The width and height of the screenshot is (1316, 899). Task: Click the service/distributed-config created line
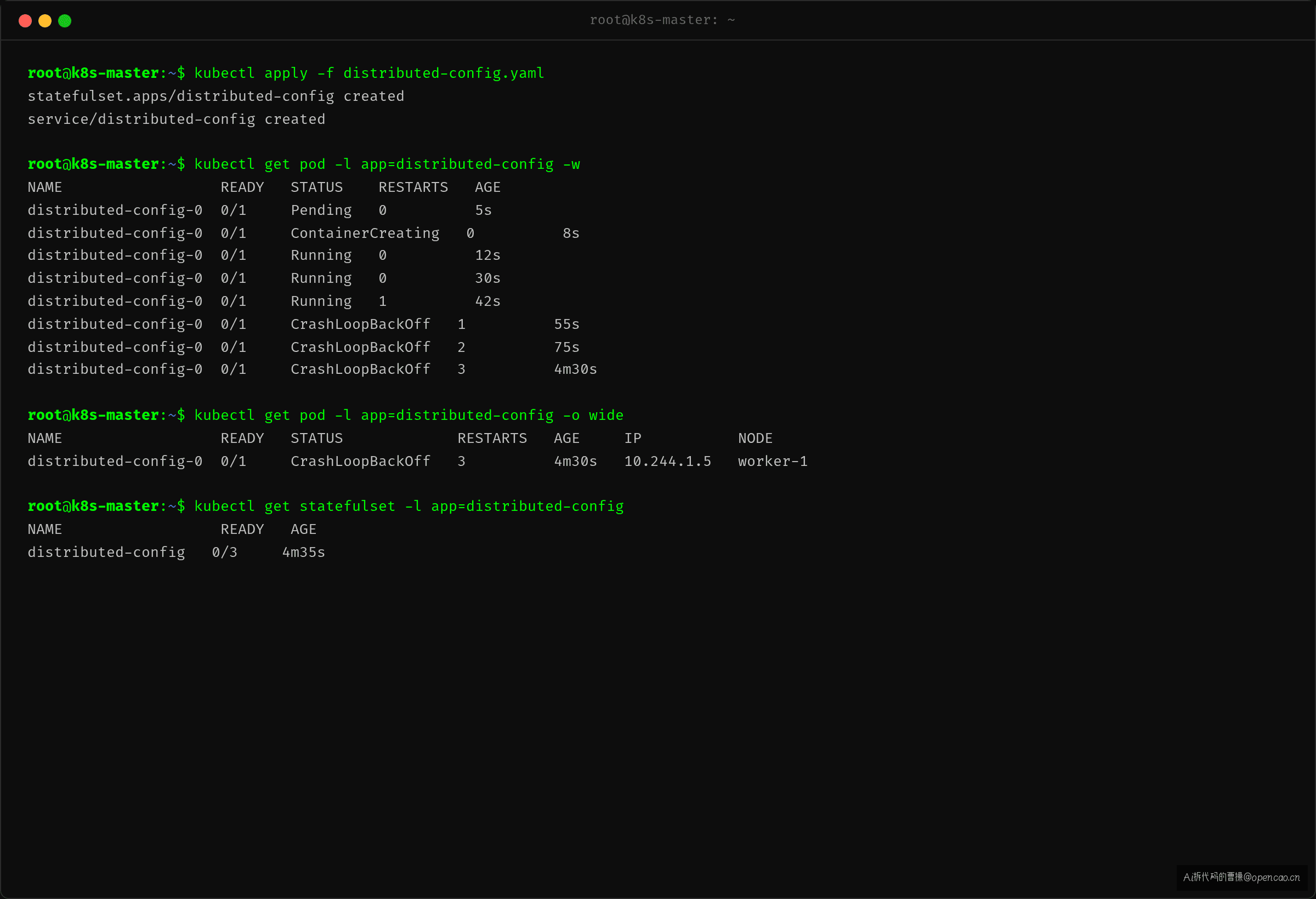177,120
